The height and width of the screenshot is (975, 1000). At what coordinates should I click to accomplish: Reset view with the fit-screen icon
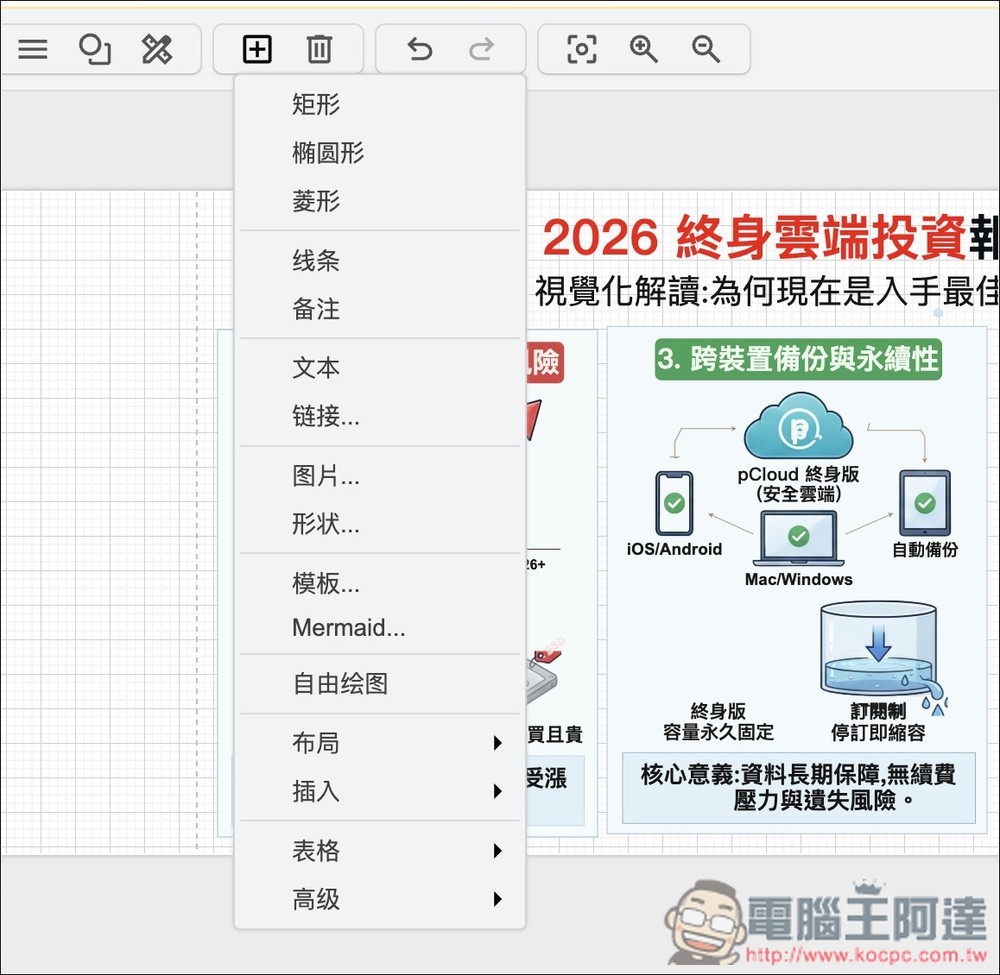pos(581,49)
